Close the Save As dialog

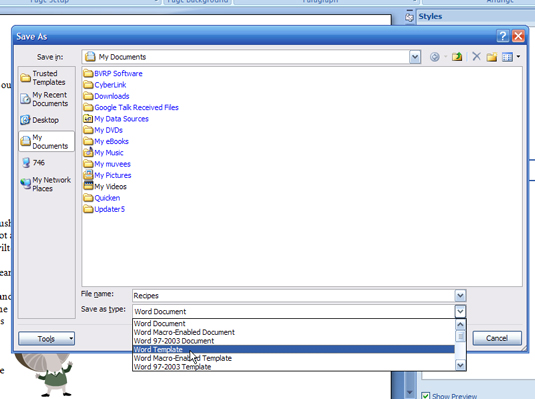pyautogui.click(x=518, y=36)
